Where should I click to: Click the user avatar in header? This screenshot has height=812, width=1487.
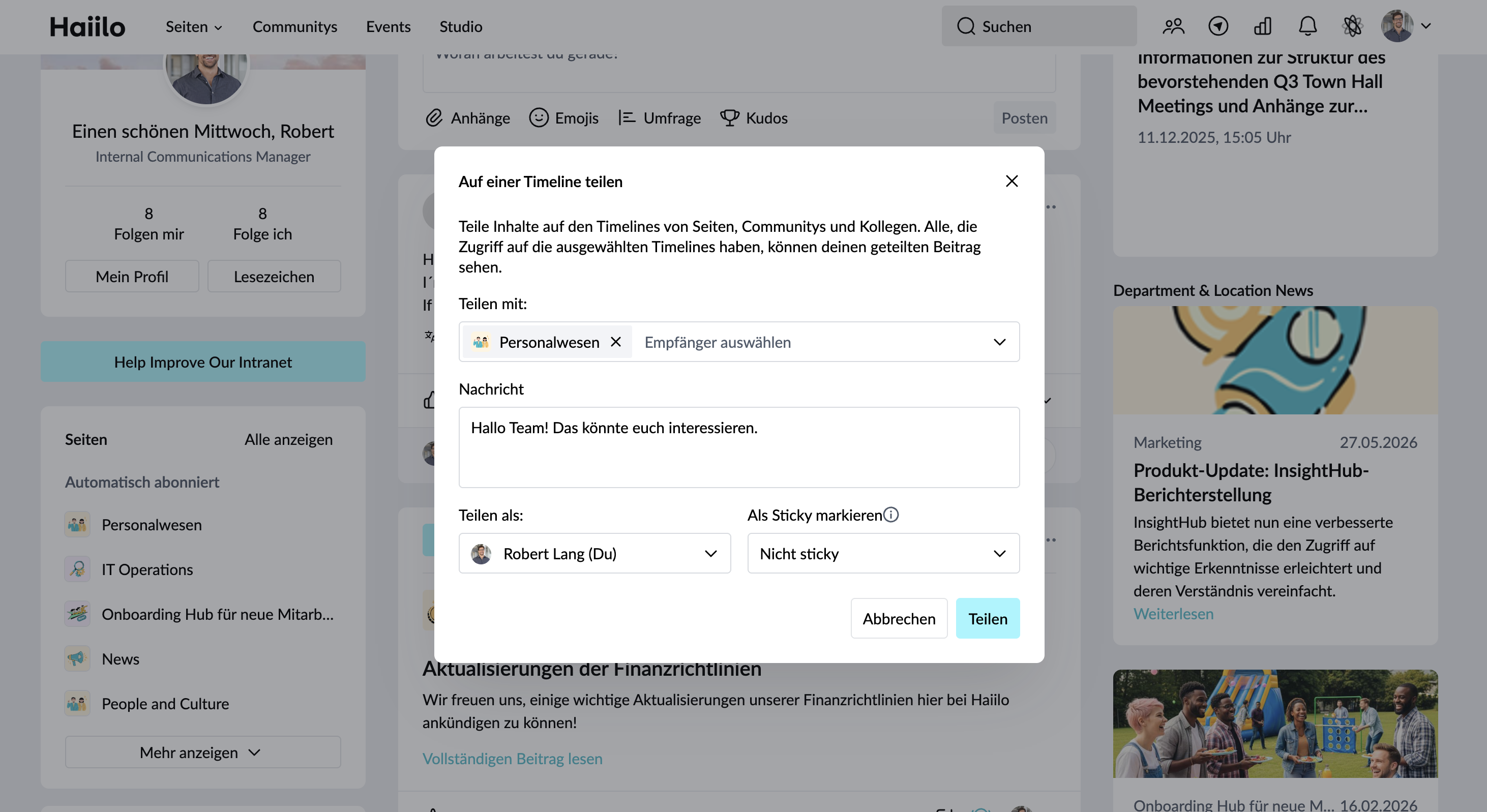[1397, 26]
